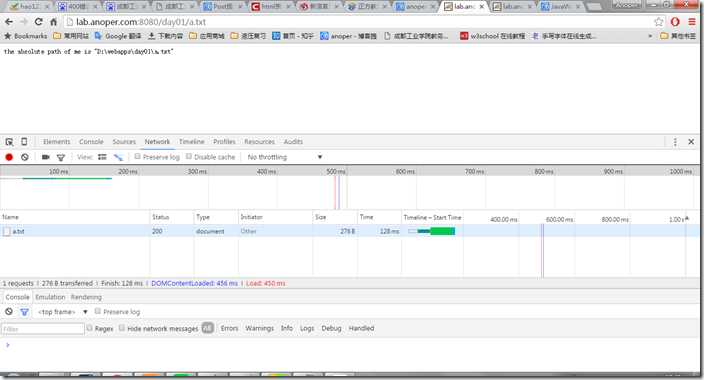Filter console messages by Logs

307,328
